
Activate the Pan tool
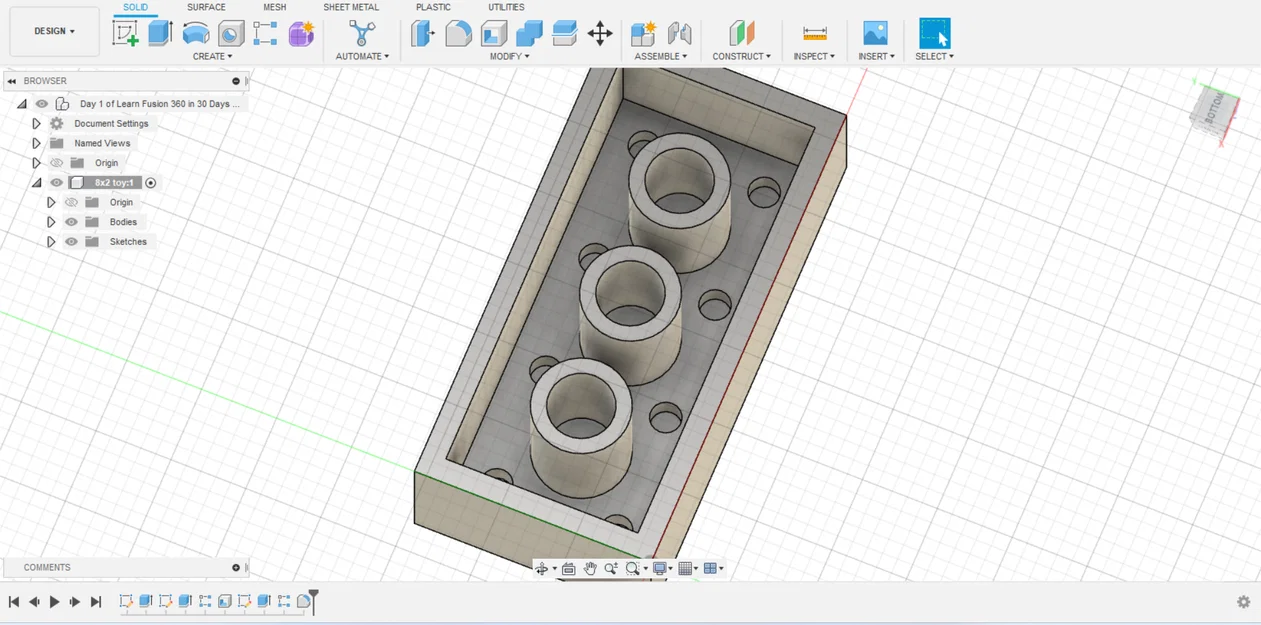[x=590, y=568]
